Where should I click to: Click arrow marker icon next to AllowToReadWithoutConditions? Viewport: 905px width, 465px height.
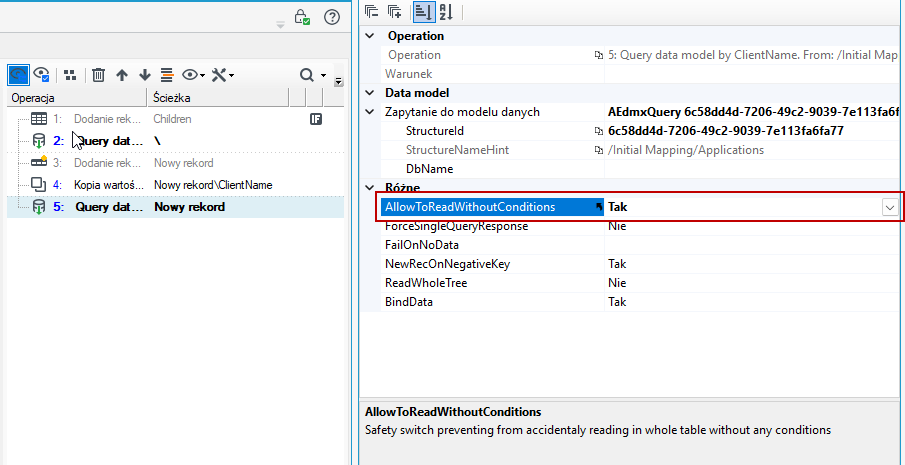599,207
